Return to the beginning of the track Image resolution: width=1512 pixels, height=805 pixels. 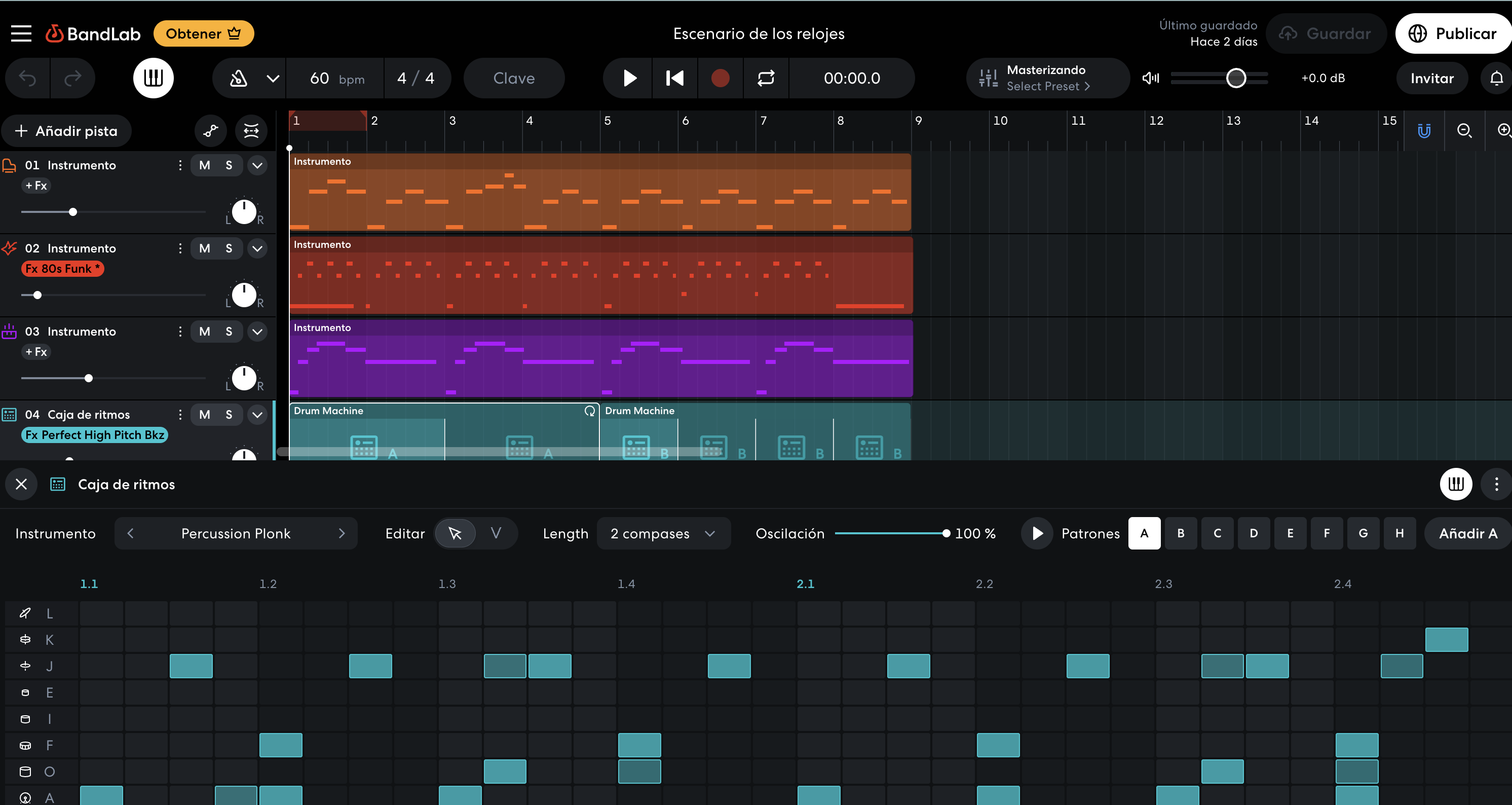click(x=674, y=78)
